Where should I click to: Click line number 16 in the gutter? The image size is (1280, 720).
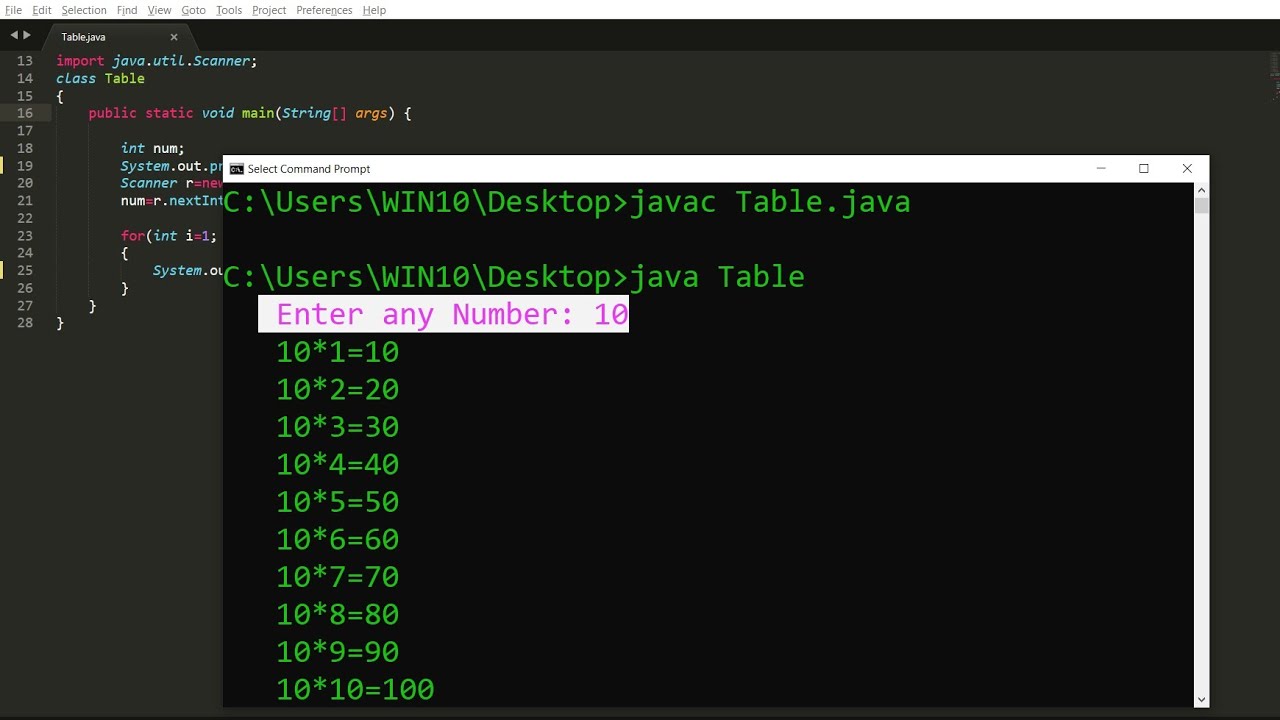coord(25,113)
